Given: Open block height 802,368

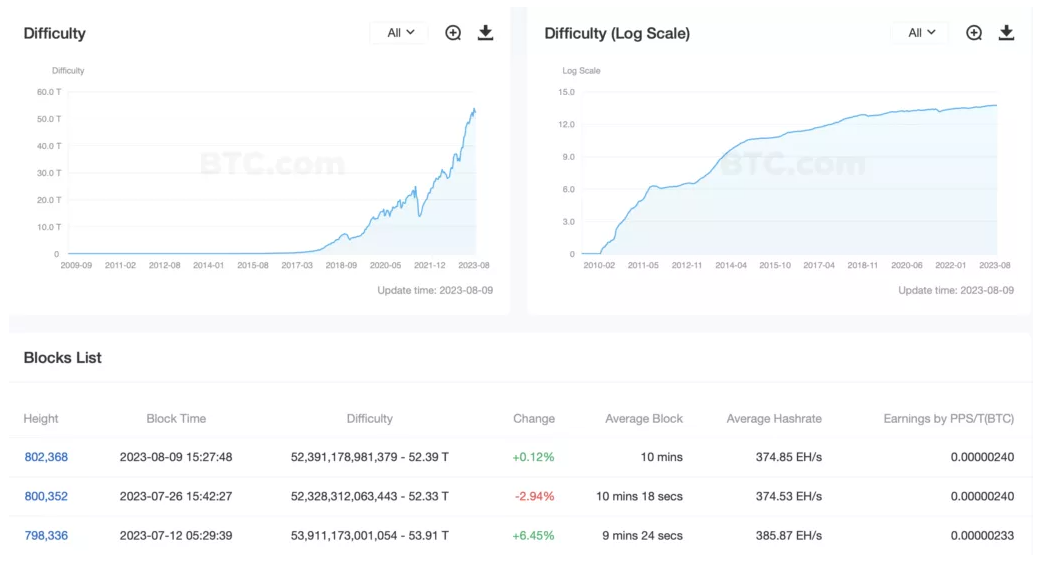Looking at the screenshot, I should click(x=46, y=457).
